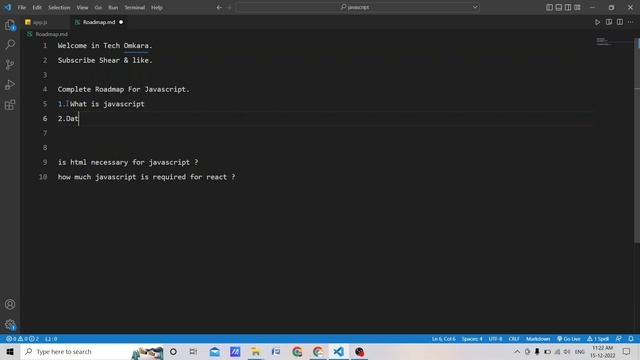Open the Customize Layout button
The width and height of the screenshot is (640, 360).
577,7
